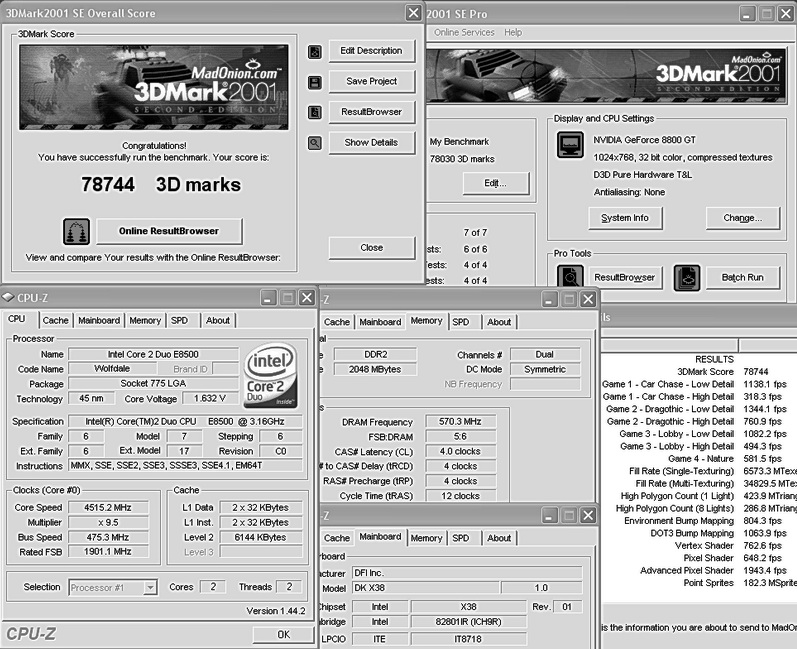Switch to Mainboard tab in front CPU-Z
This screenshot has height=649, width=797.
[99, 321]
